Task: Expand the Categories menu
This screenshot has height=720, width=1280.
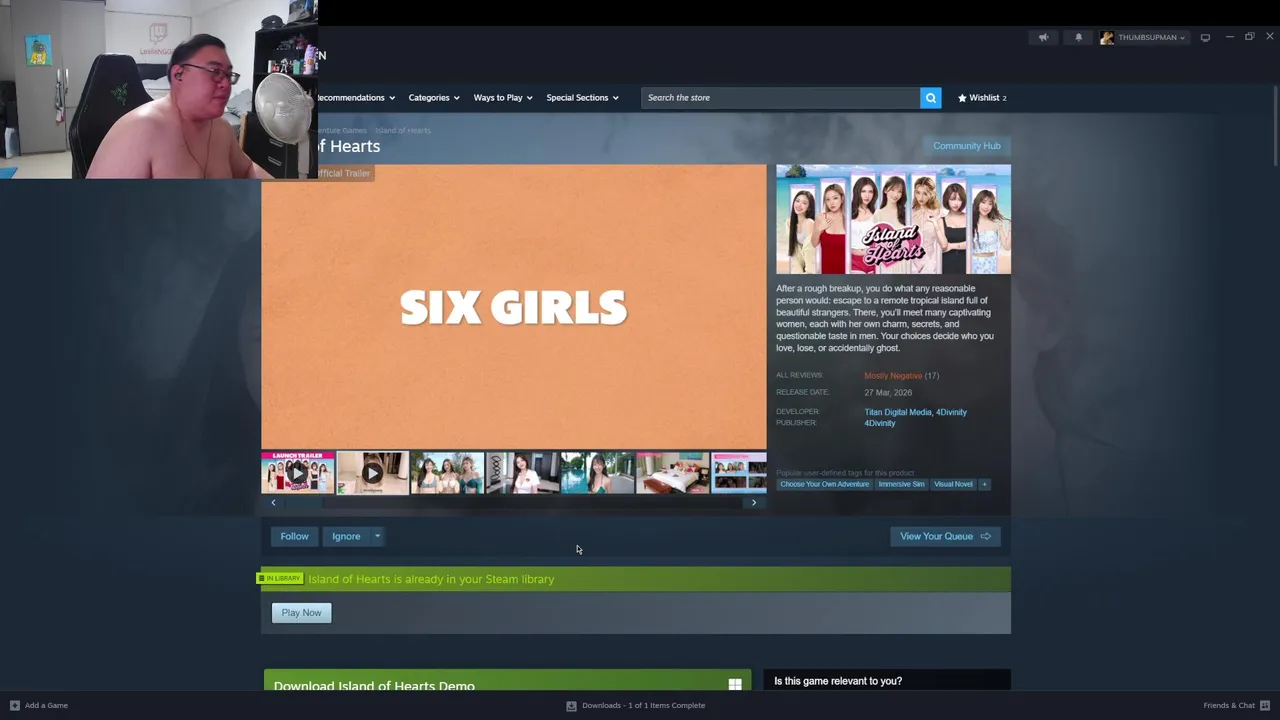Action: 433,97
